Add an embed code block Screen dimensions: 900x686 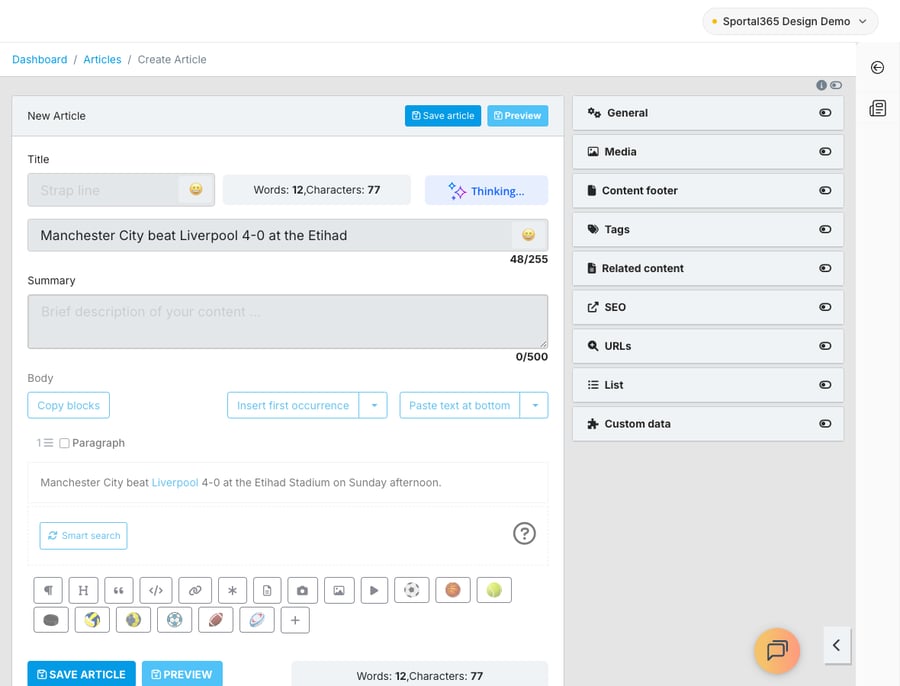[156, 590]
